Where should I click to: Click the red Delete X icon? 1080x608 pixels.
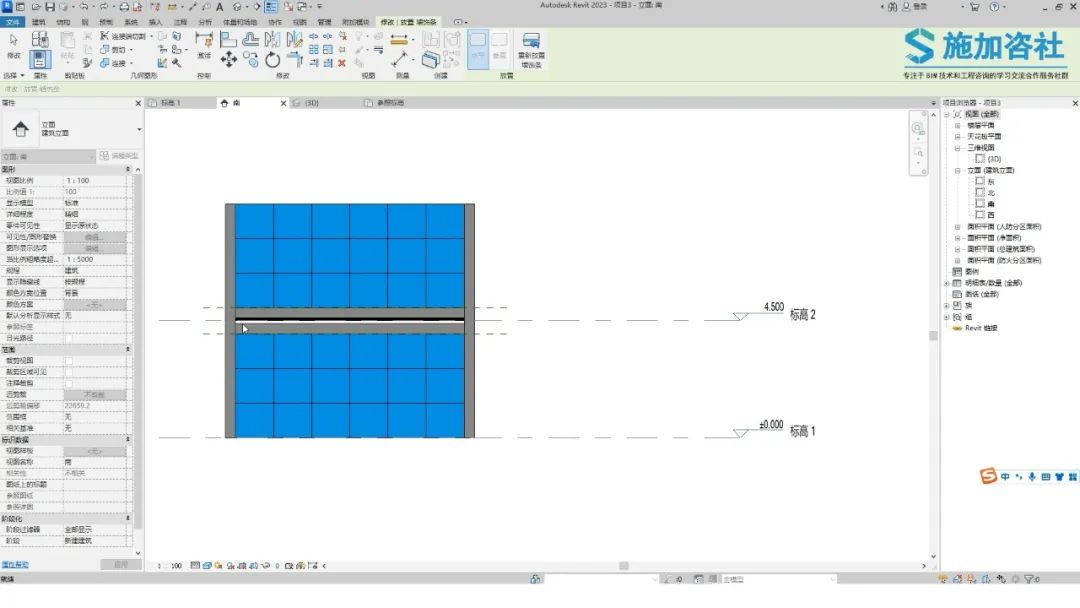point(342,63)
